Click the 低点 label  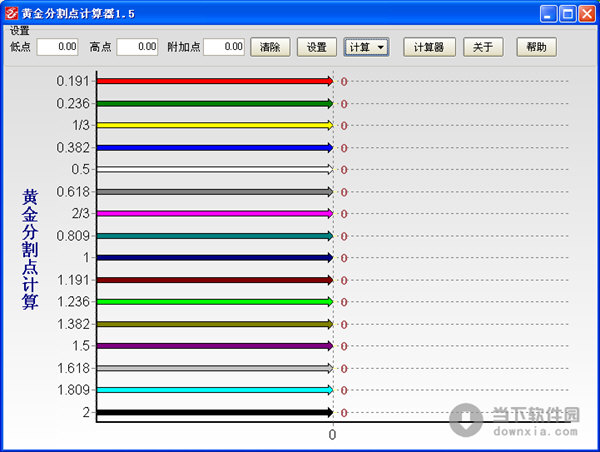pyautogui.click(x=20, y=47)
